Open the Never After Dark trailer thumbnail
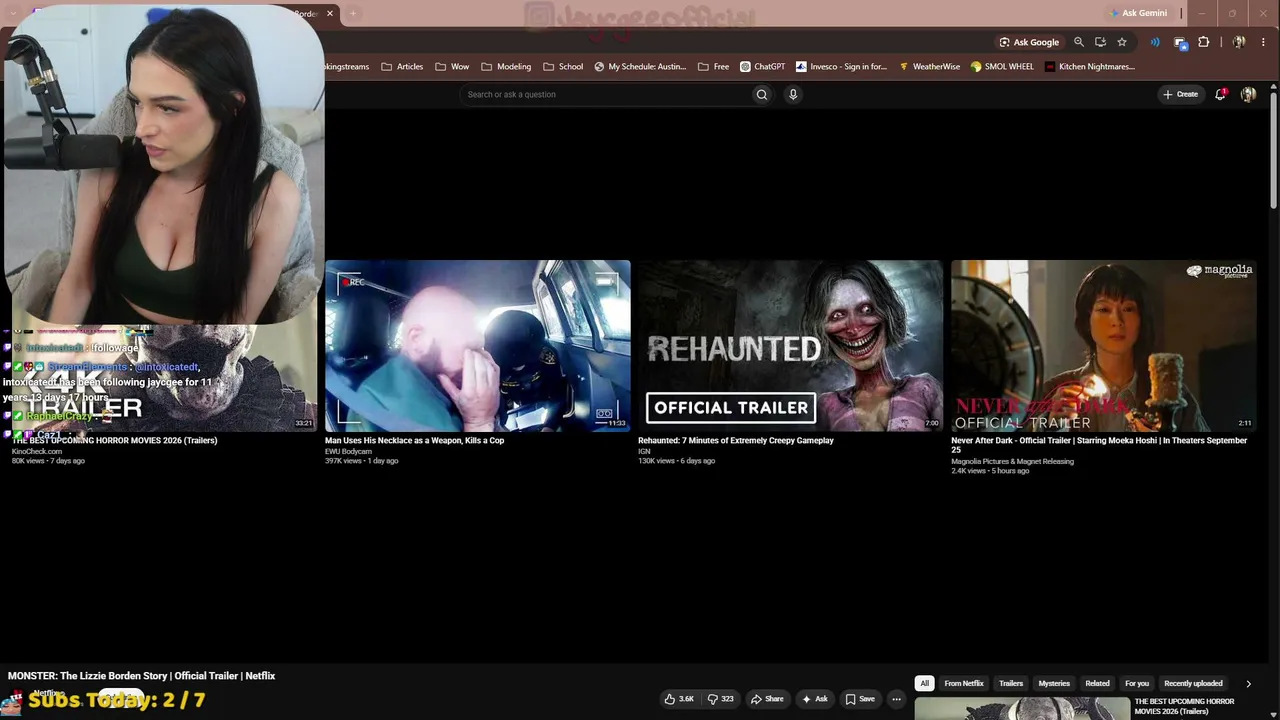Image resolution: width=1280 pixels, height=720 pixels. pos(1104,346)
